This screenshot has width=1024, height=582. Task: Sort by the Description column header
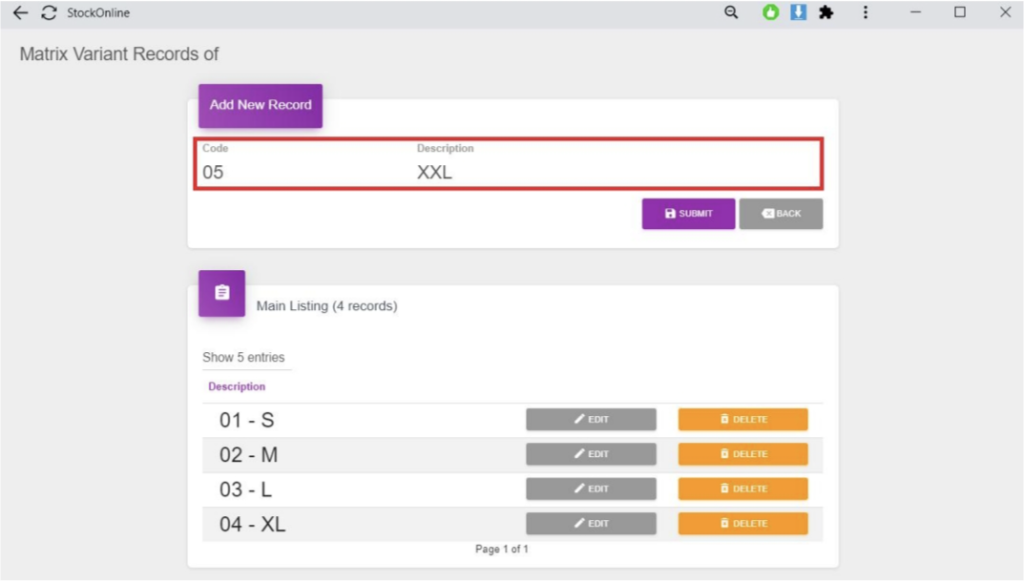(x=237, y=386)
